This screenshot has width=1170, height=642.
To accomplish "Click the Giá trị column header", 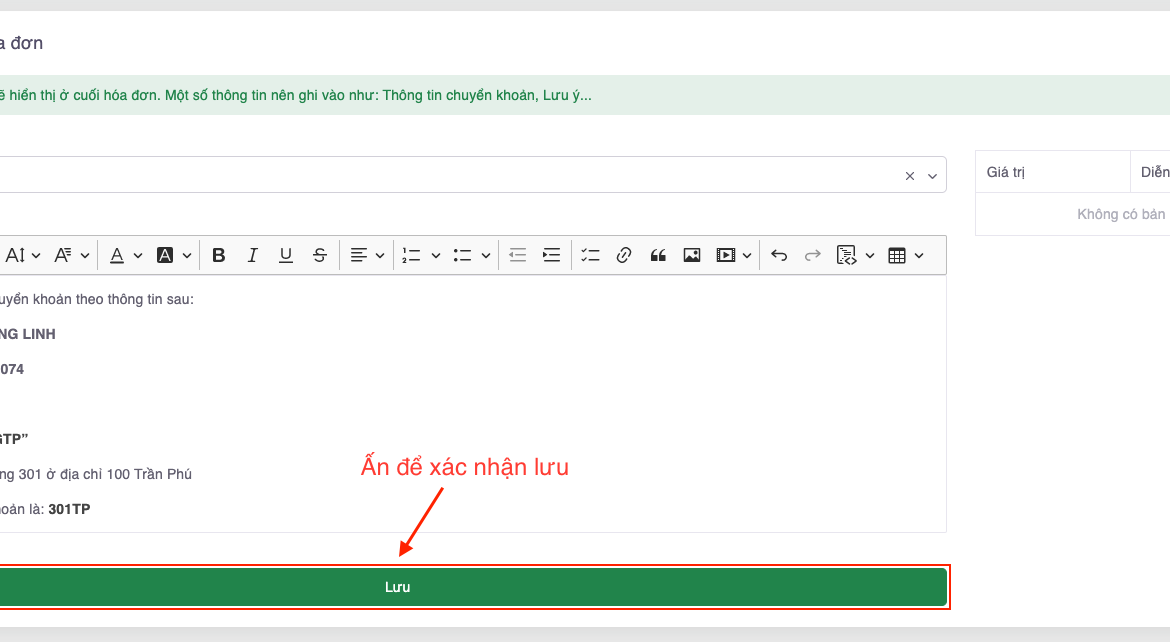I will pyautogui.click(x=1006, y=172).
